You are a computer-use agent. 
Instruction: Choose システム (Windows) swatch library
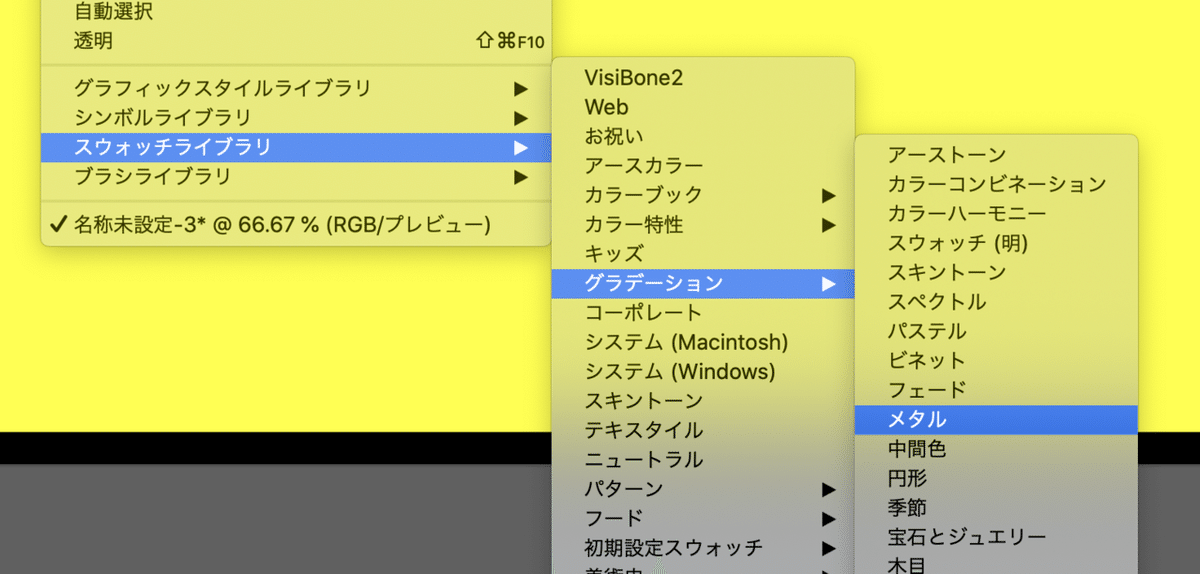coord(703,372)
